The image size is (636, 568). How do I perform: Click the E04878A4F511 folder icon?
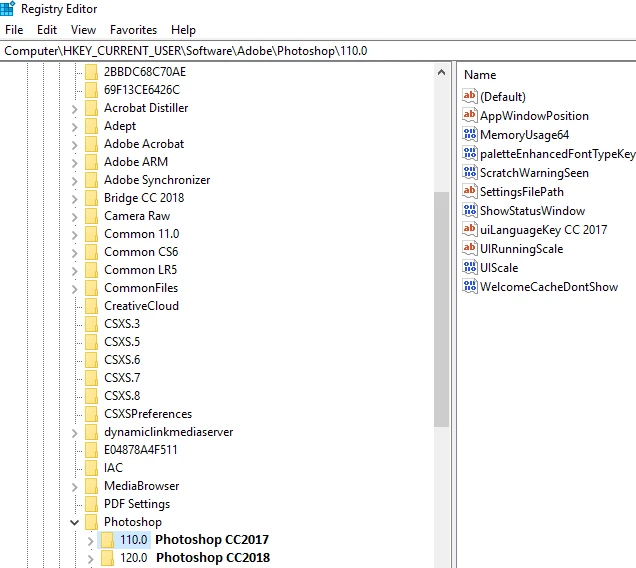tap(91, 450)
